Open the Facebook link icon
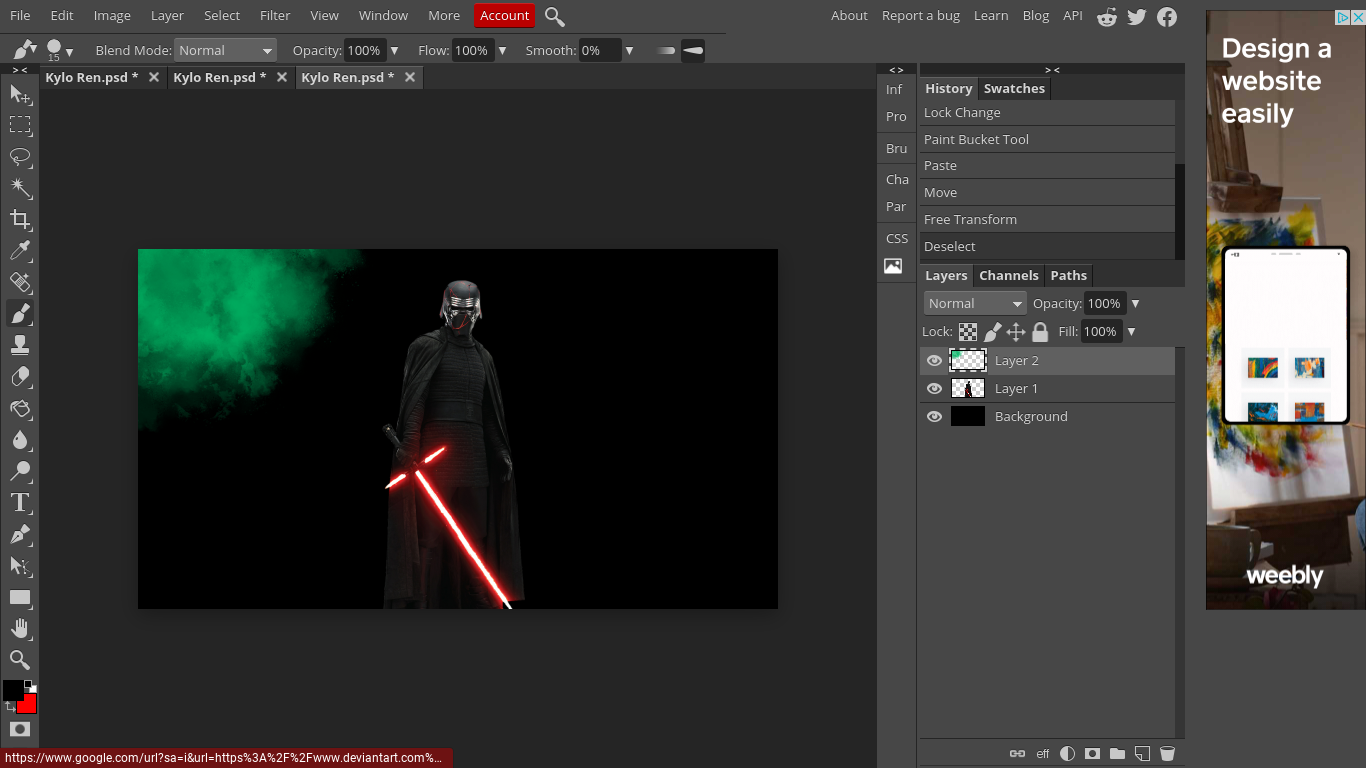 (1167, 16)
